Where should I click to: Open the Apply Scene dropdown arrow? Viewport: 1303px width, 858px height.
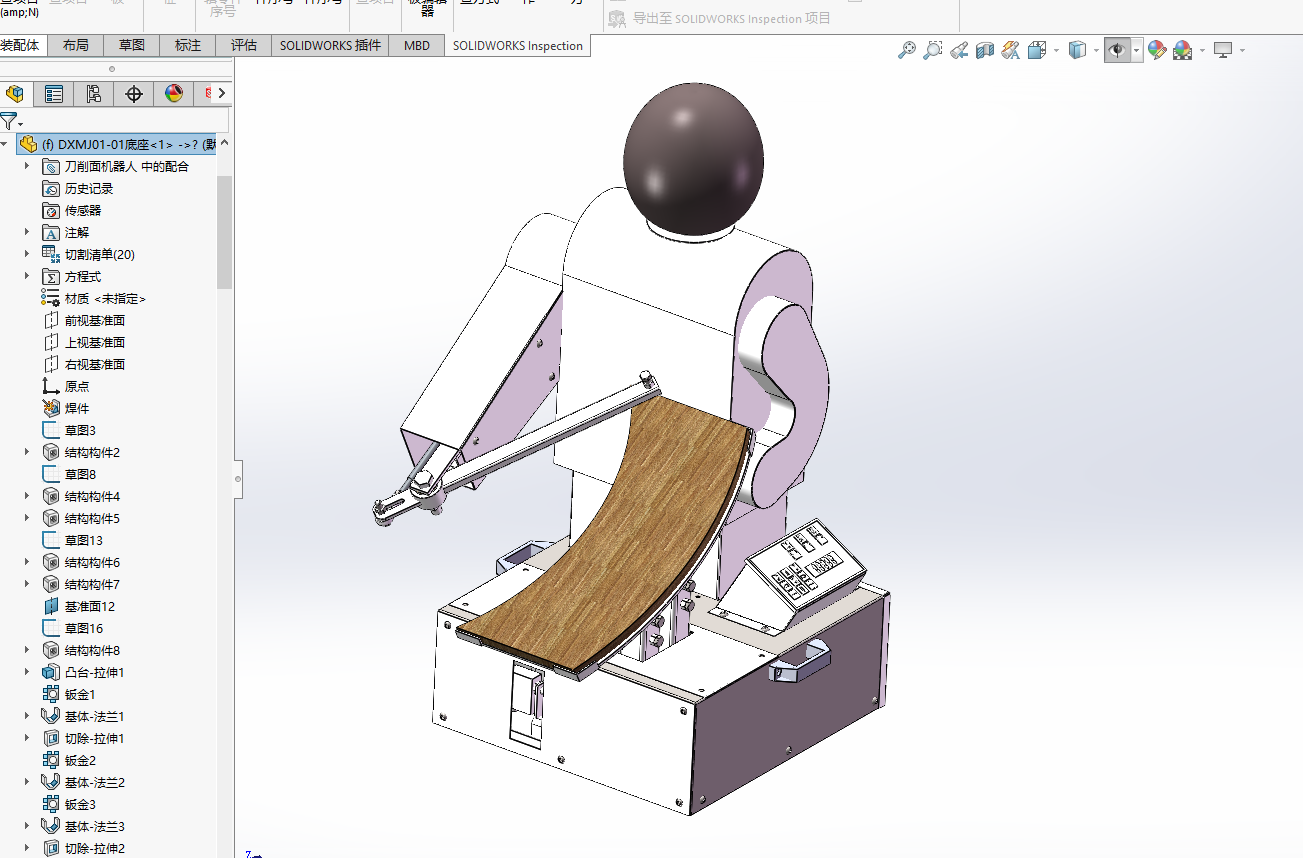coord(1202,50)
